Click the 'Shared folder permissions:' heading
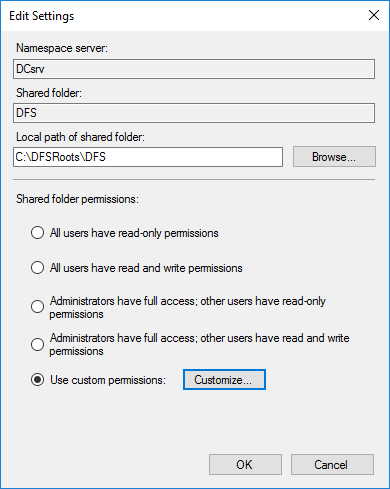The image size is (390, 489). click(x=77, y=199)
